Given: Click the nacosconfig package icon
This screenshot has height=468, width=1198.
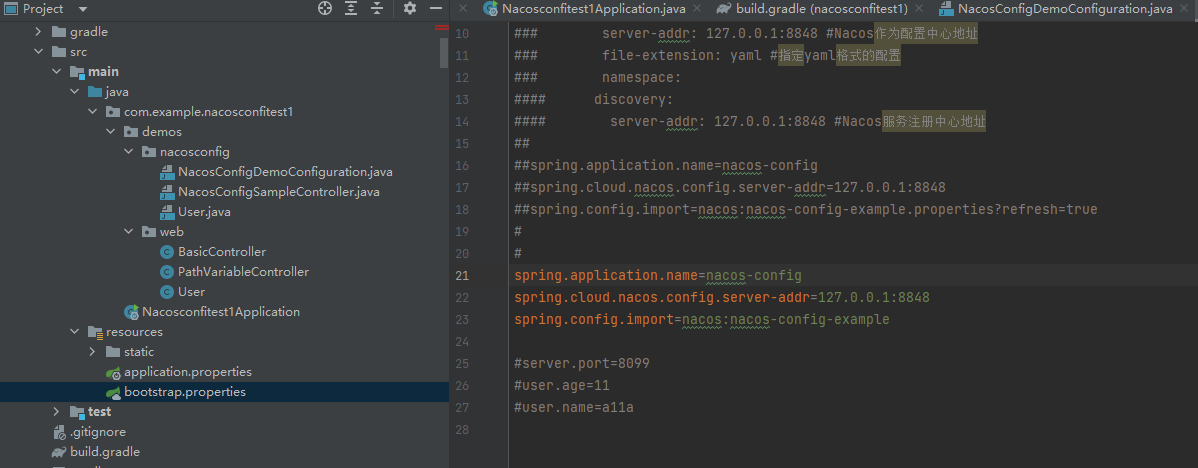Looking at the screenshot, I should coord(149,152).
